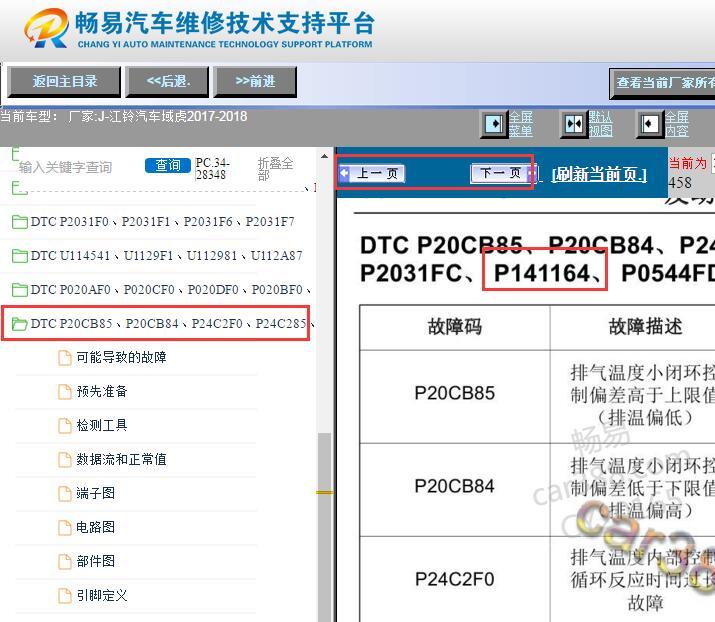Expand folder DTC P2031F0、P2031F1
Image resolution: width=715 pixels, height=622 pixels.
click(162, 222)
